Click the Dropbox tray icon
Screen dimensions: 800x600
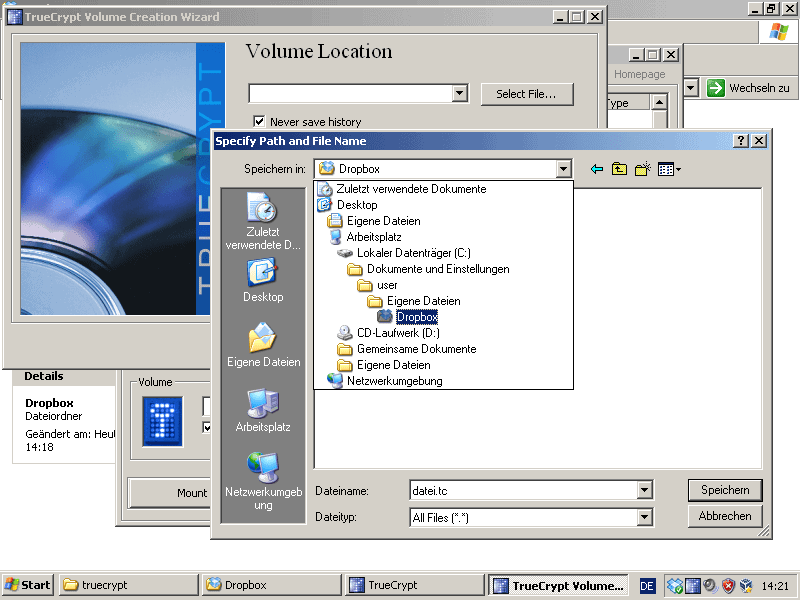674,585
